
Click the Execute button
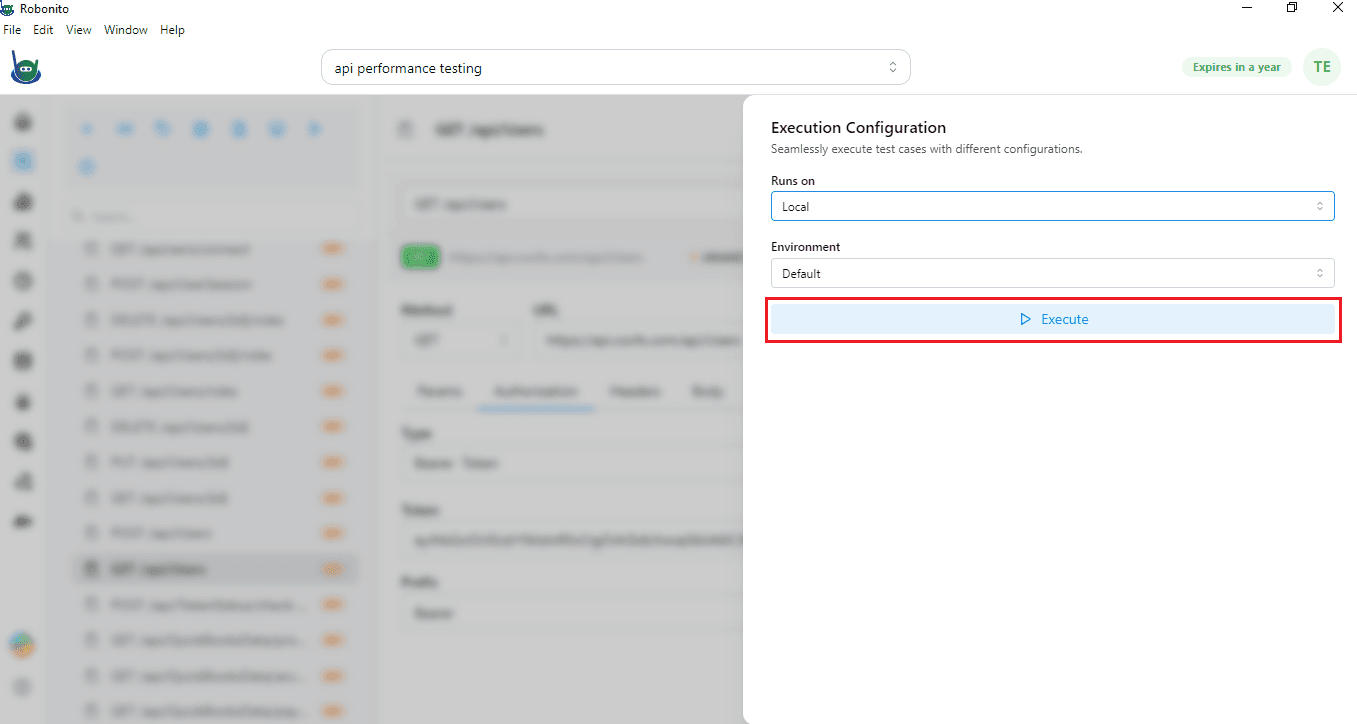1053,319
